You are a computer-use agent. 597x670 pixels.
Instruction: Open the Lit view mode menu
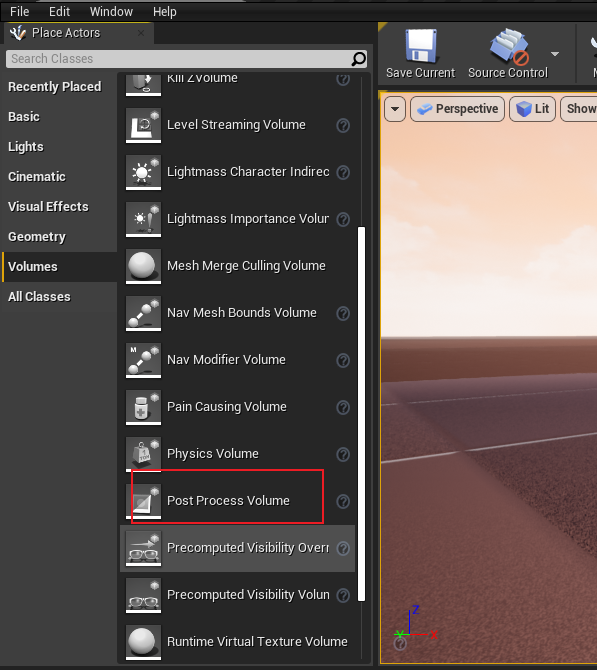click(x=532, y=109)
